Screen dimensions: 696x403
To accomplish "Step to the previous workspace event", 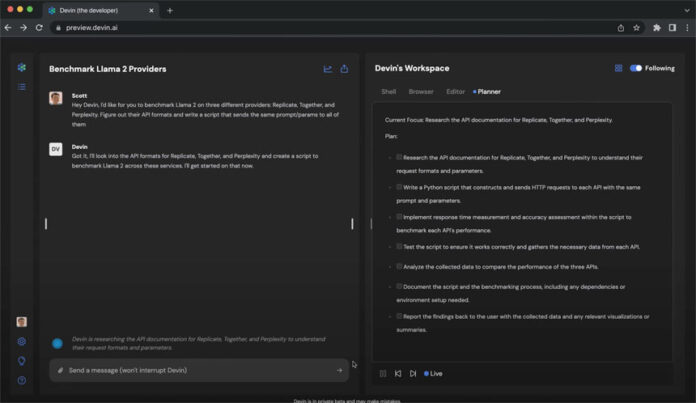I will click(398, 373).
